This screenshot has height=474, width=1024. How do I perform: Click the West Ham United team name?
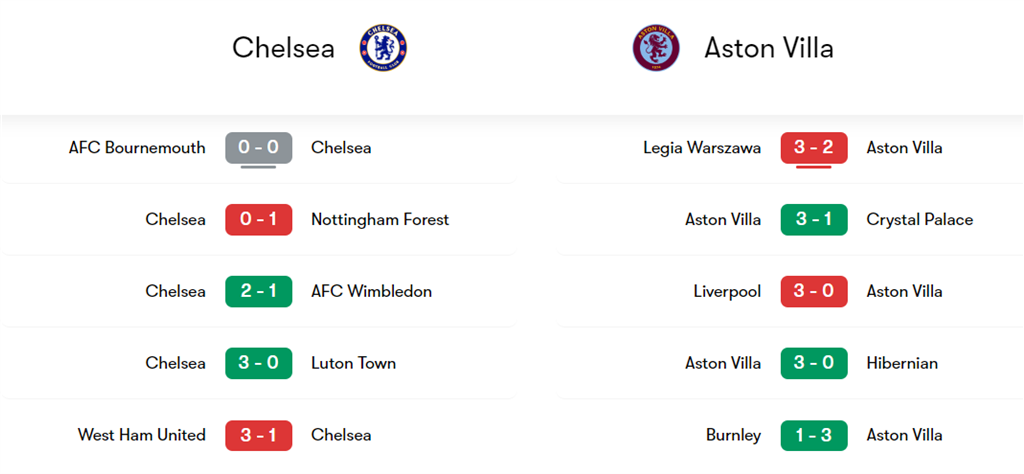[142, 435]
